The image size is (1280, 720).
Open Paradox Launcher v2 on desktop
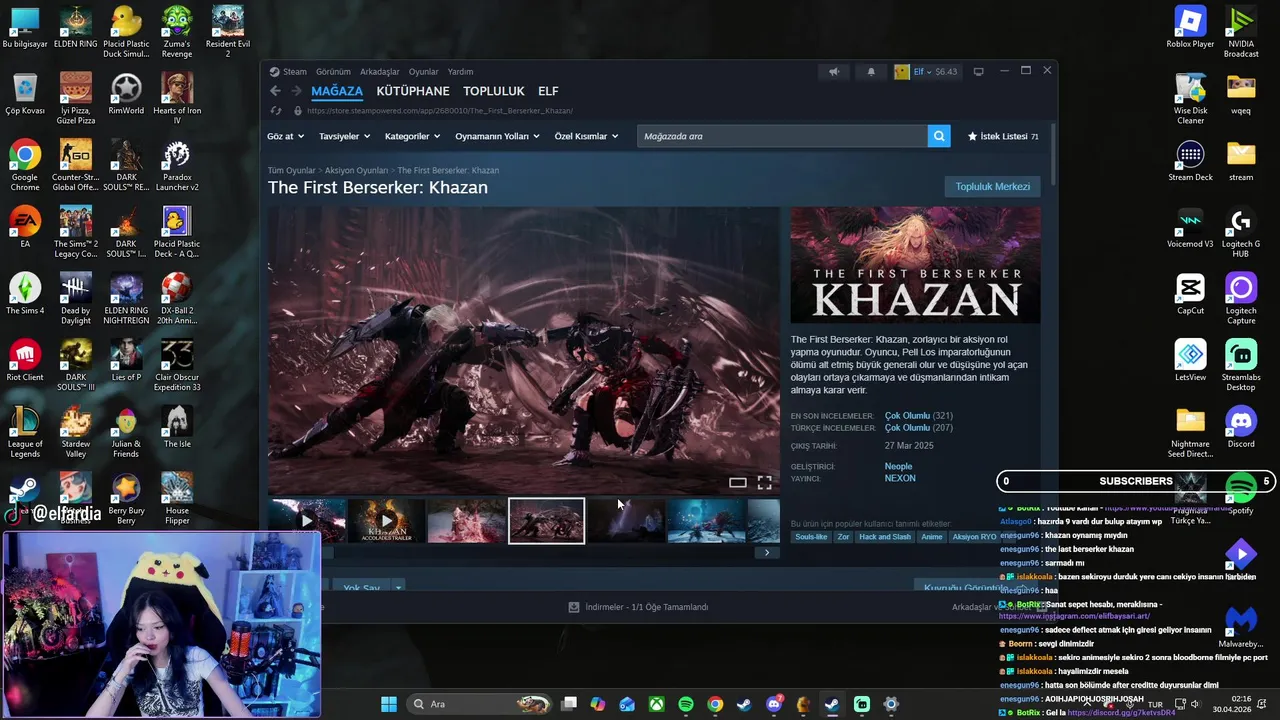coord(177,166)
